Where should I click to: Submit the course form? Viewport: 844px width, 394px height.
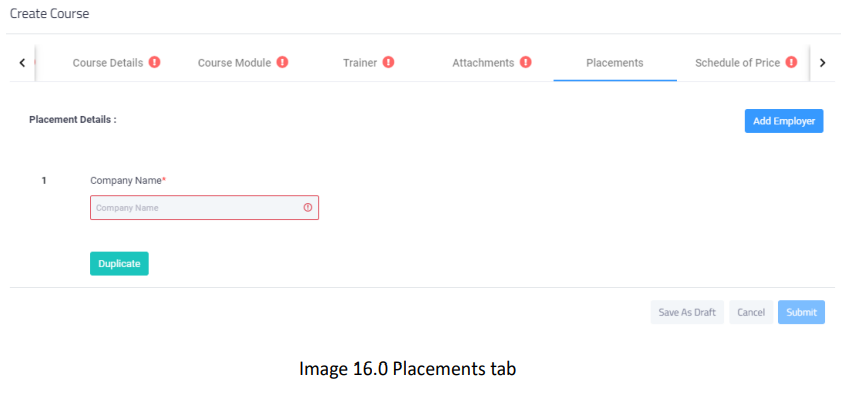pos(801,312)
